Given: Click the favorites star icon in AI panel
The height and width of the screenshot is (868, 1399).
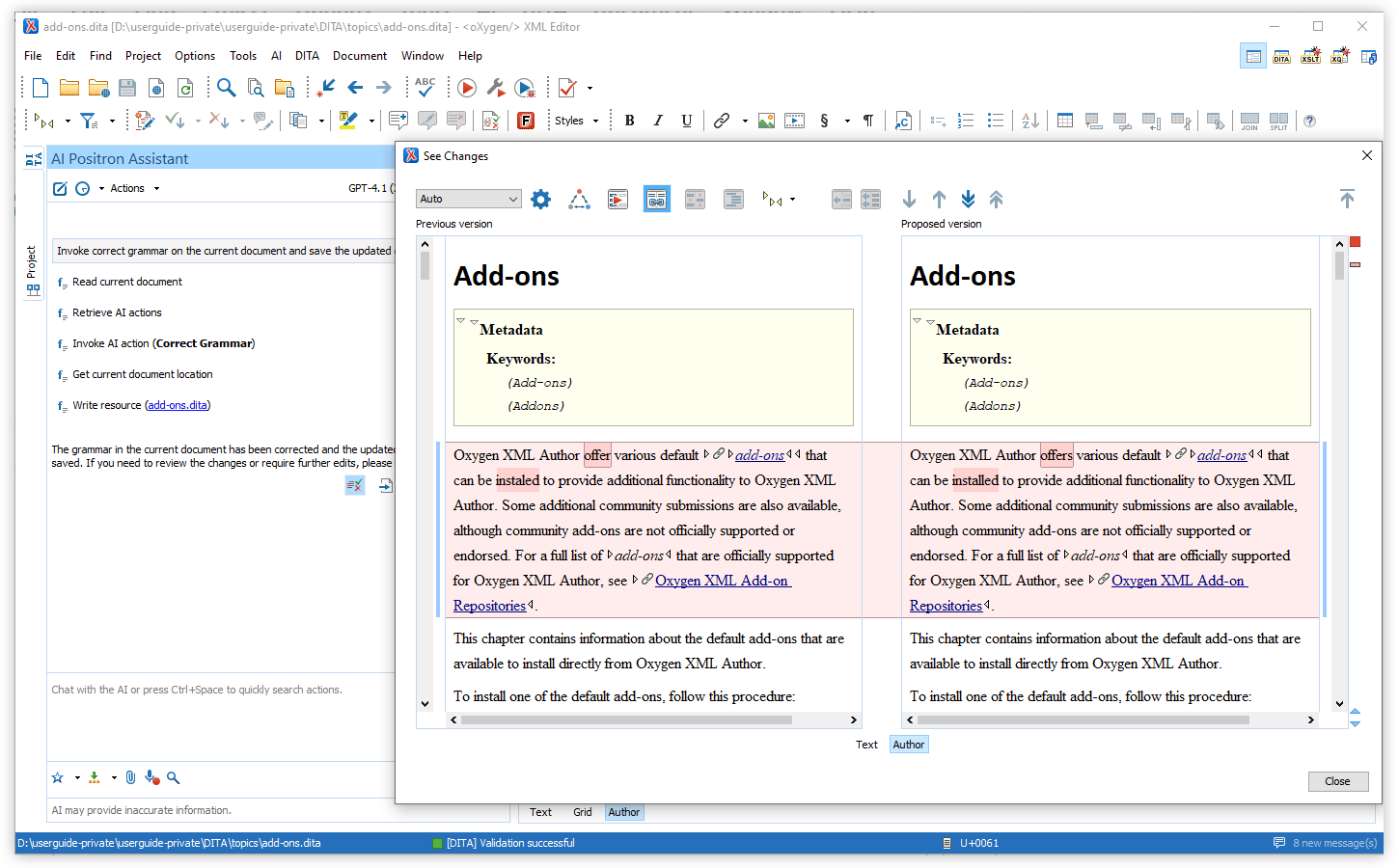Looking at the screenshot, I should [x=58, y=777].
